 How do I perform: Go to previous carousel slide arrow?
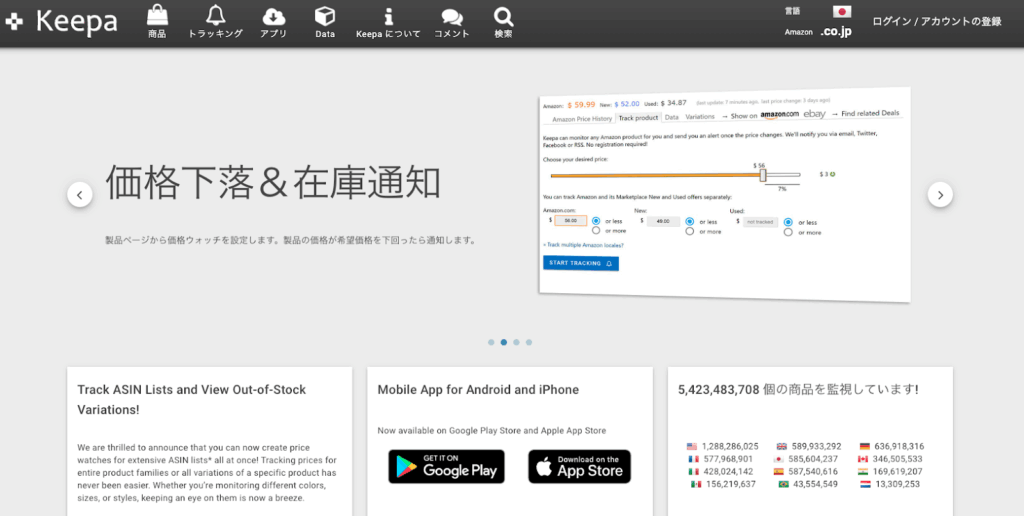pos(80,195)
